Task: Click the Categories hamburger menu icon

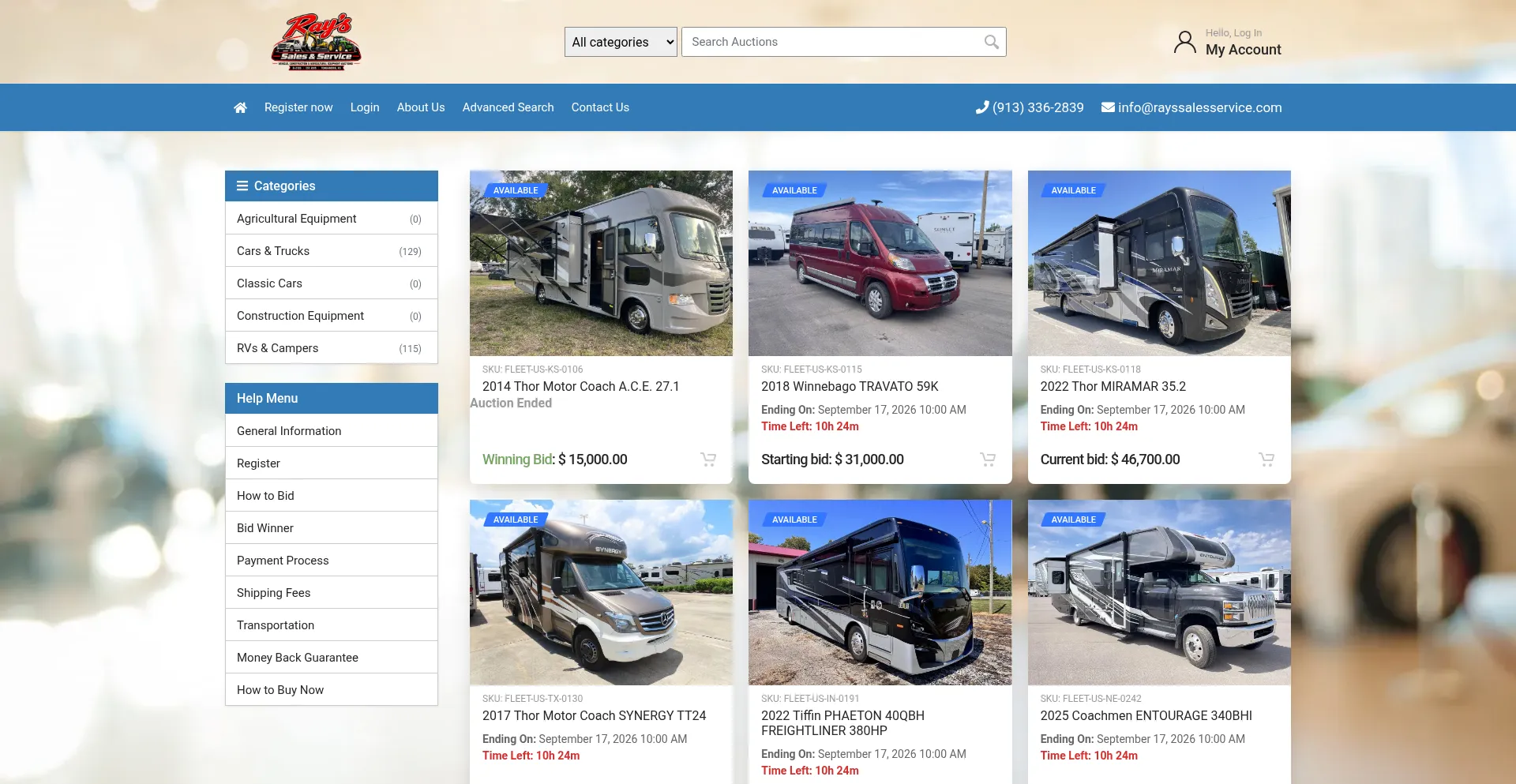Action: tap(242, 186)
